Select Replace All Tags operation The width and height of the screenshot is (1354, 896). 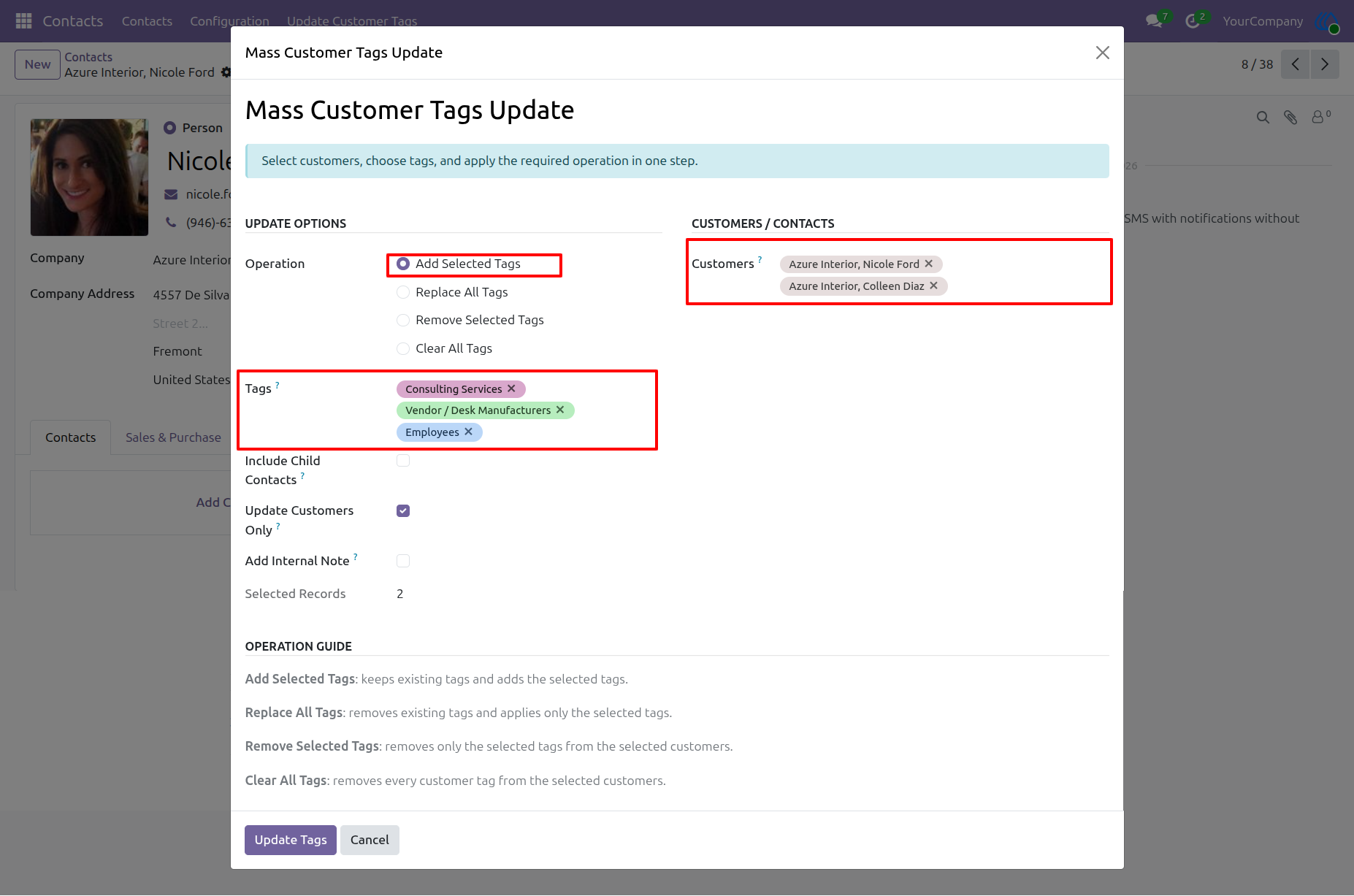click(403, 292)
